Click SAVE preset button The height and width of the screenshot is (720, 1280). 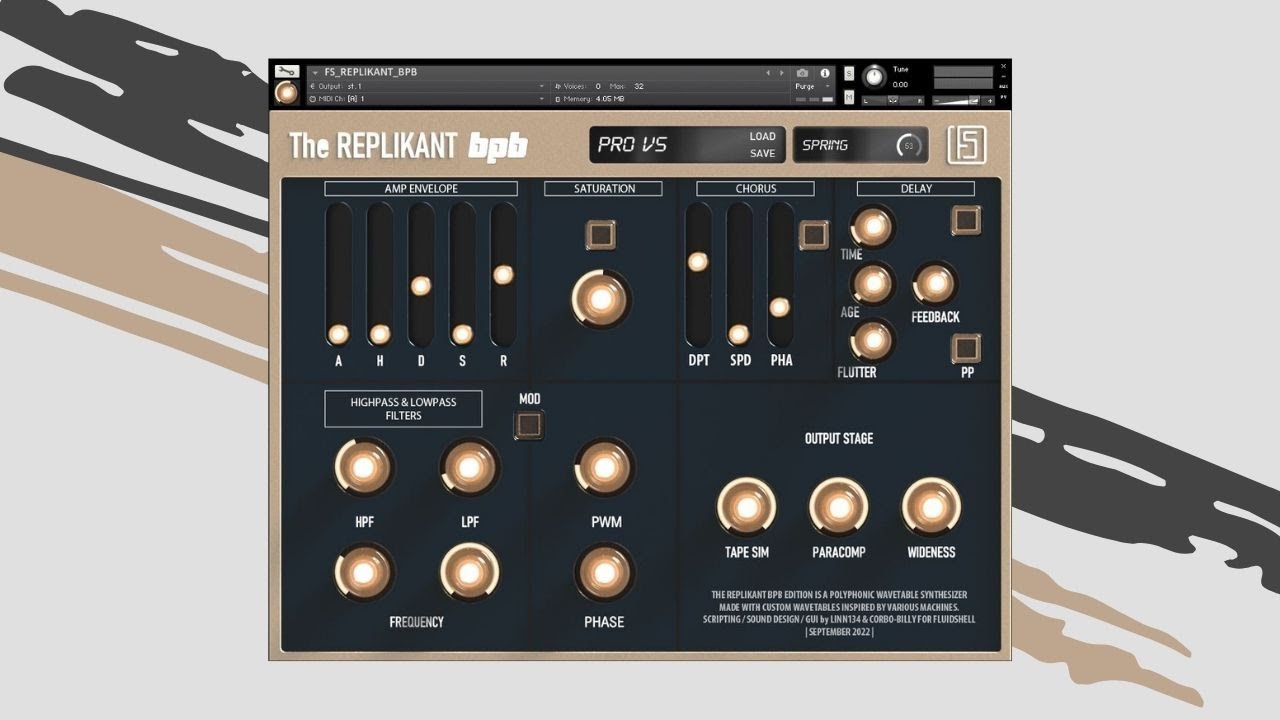762,154
